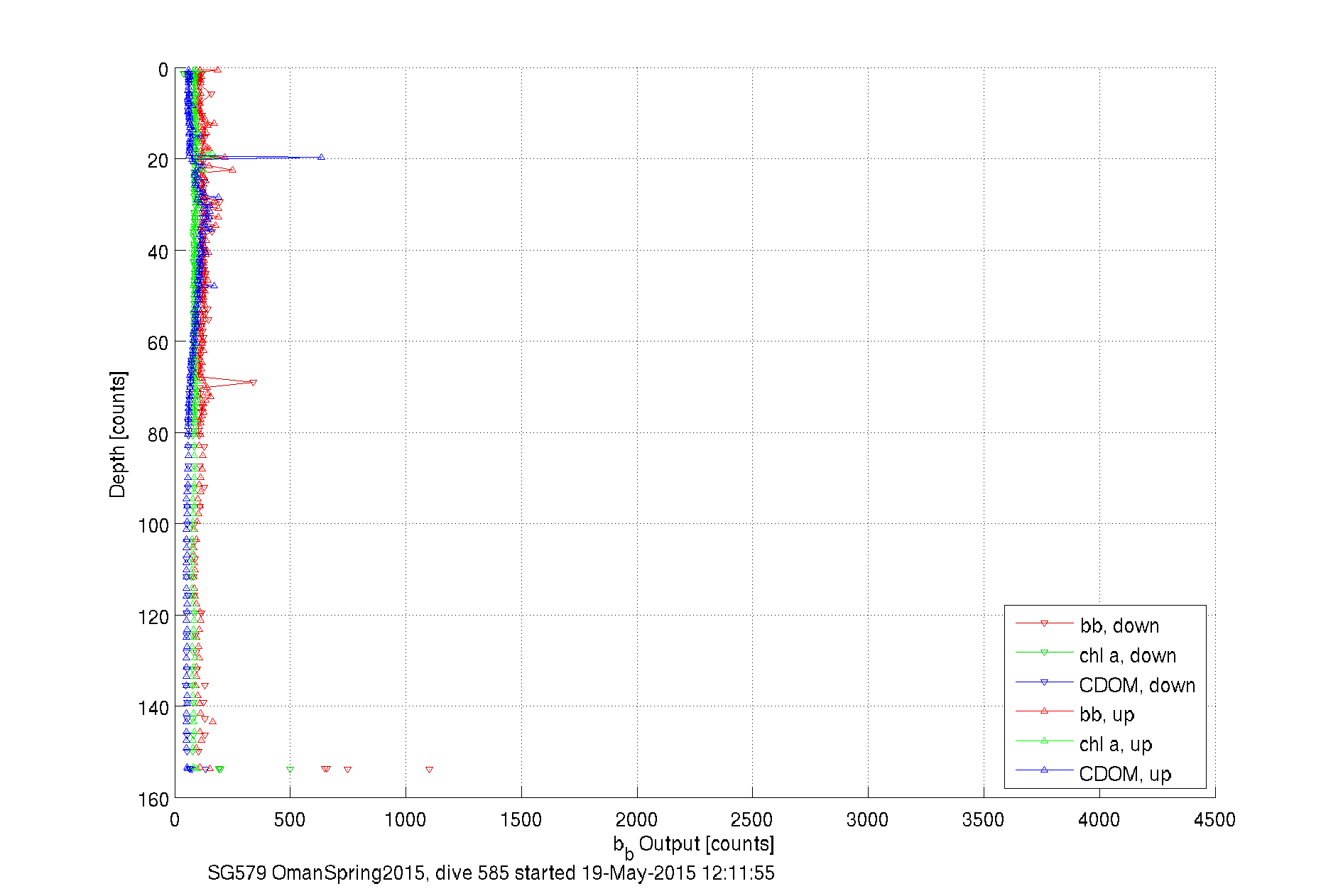
Task: Click the 'Depth [counts]' axis label
Action: click(118, 434)
